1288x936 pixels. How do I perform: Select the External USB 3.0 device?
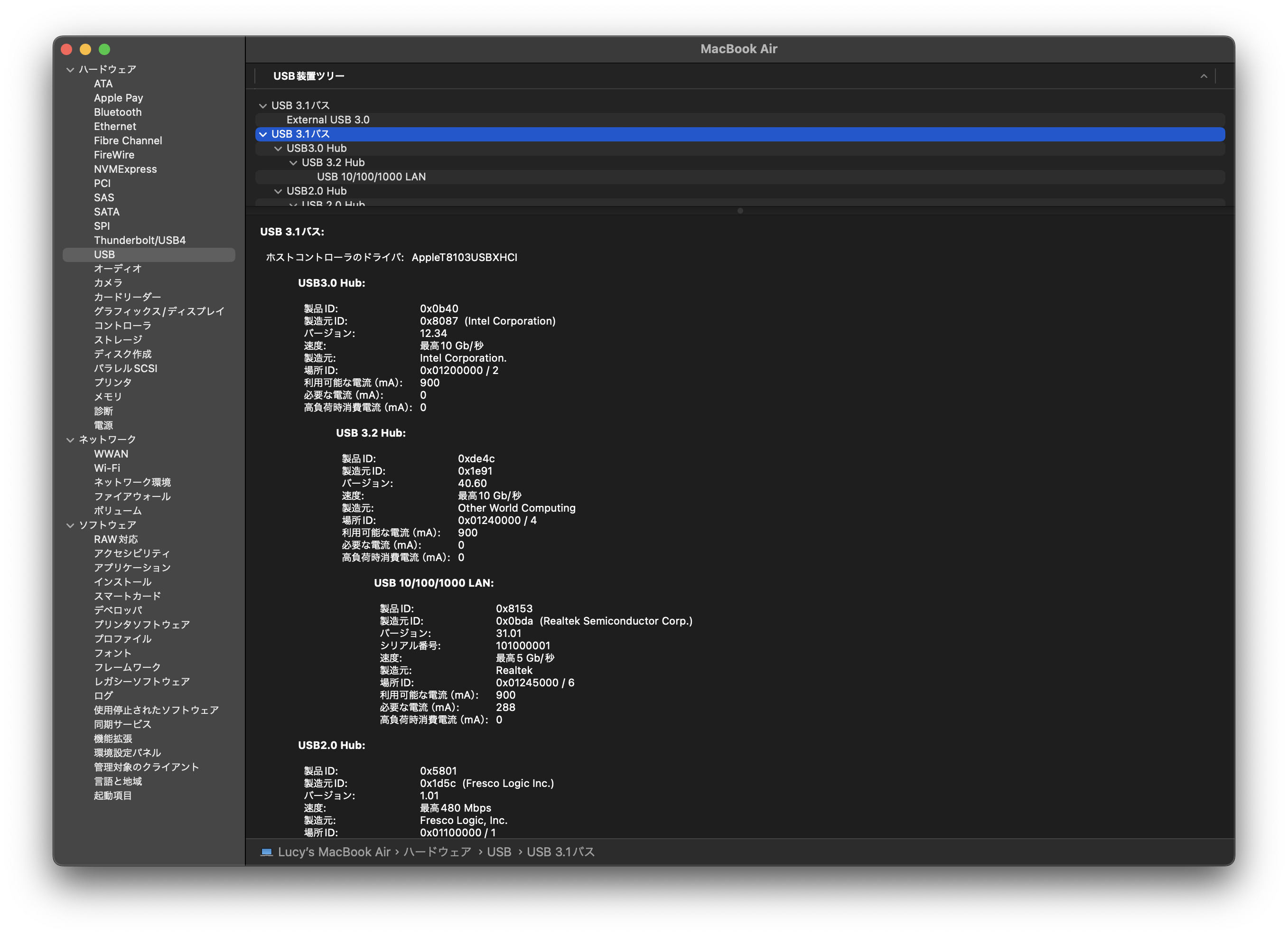point(327,120)
